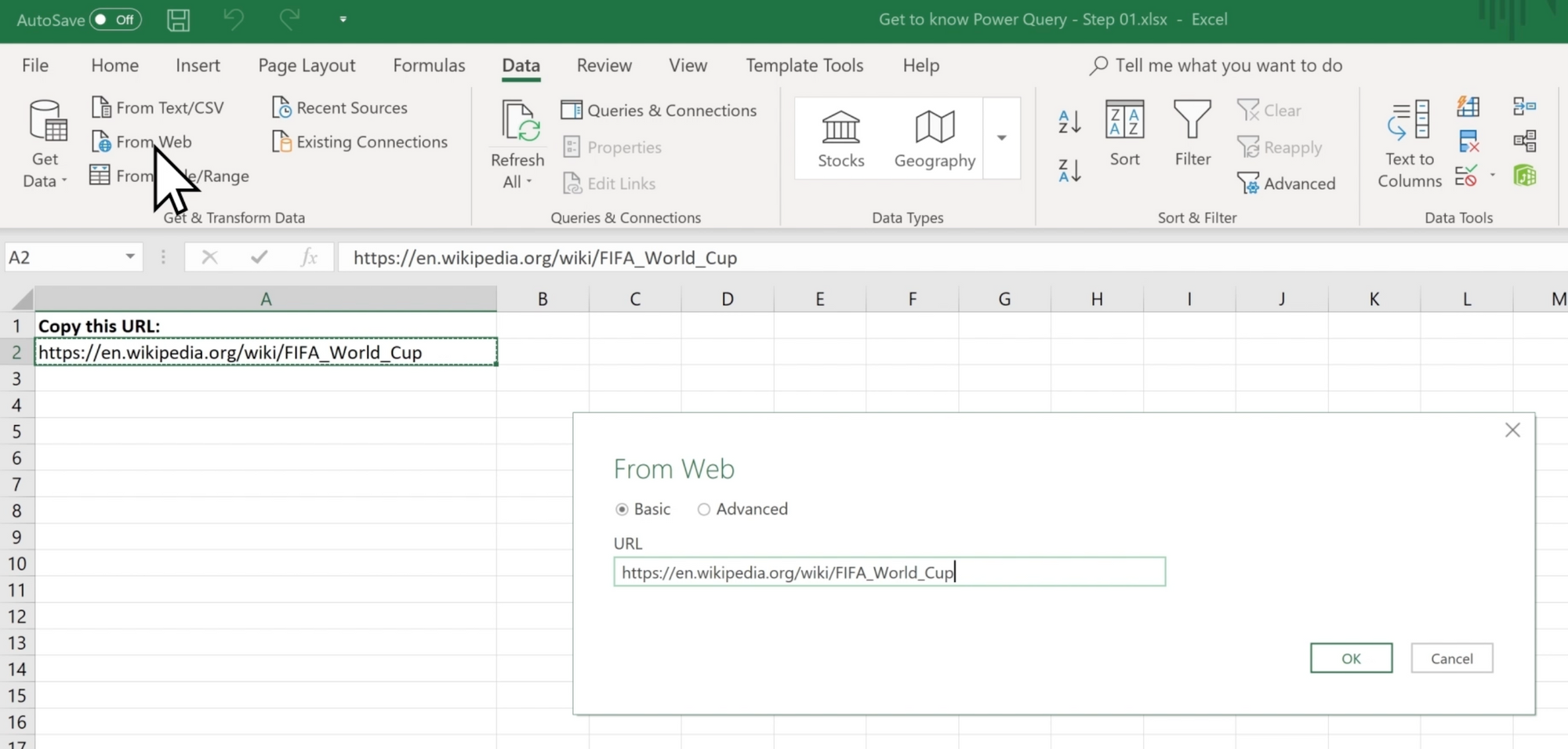
Task: Confirm the URL with OK button
Action: [1350, 658]
